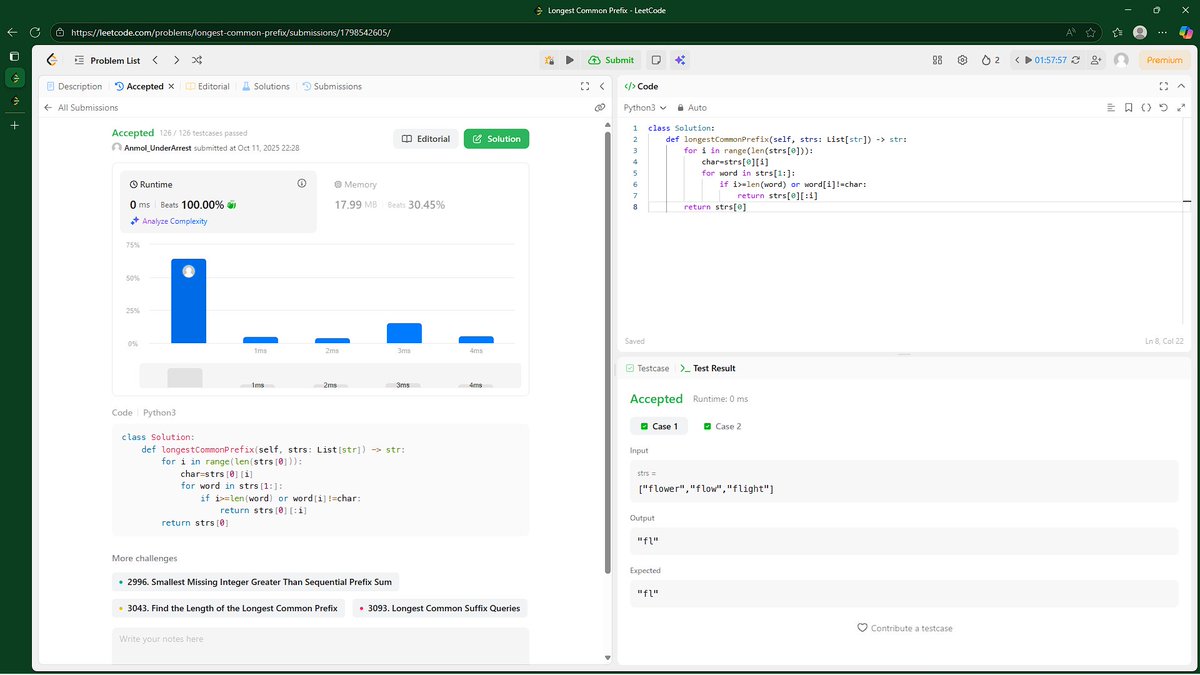Open the browser settings ellipsis menu

[x=1162, y=32]
